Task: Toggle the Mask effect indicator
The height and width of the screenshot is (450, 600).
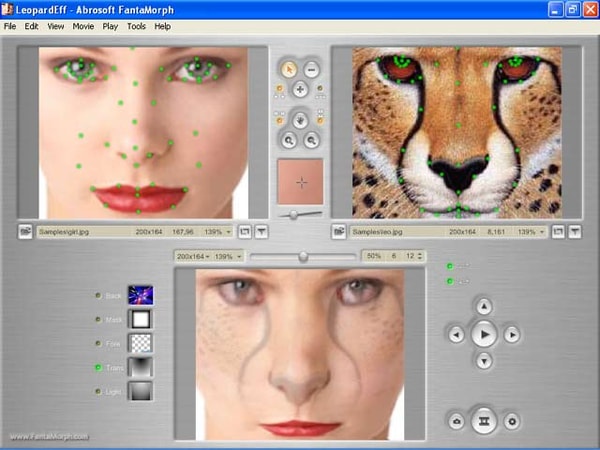Action: pos(98,319)
